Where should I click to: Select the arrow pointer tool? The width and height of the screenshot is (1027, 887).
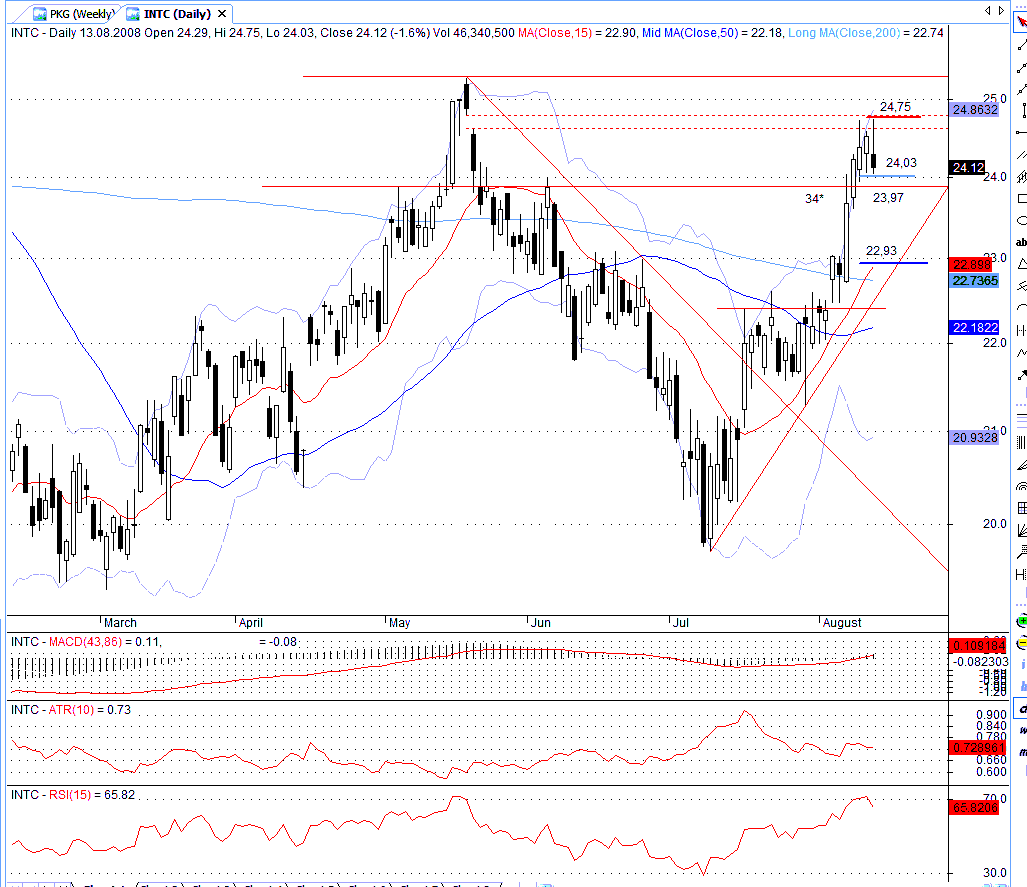point(1022,23)
